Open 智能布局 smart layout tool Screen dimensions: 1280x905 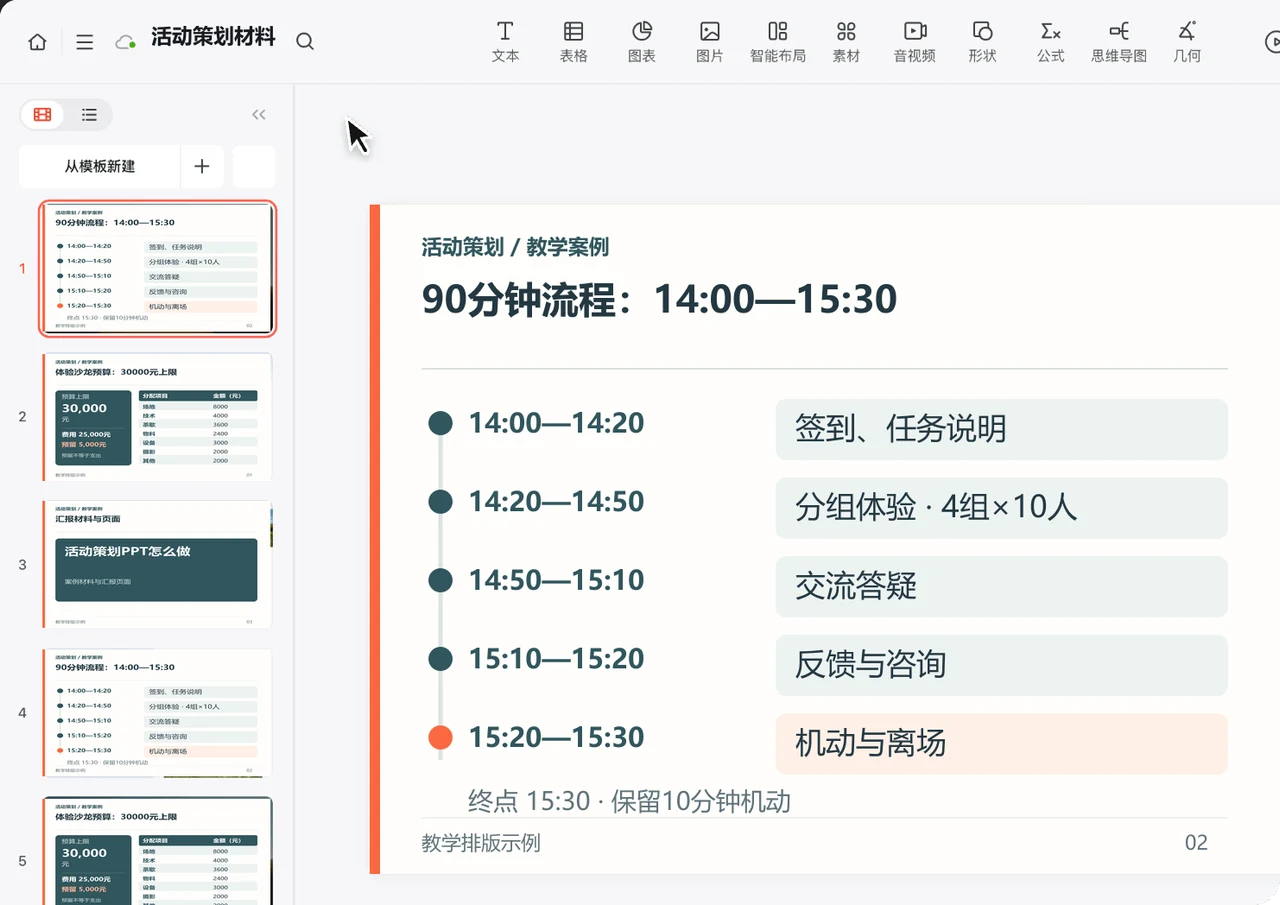(778, 42)
